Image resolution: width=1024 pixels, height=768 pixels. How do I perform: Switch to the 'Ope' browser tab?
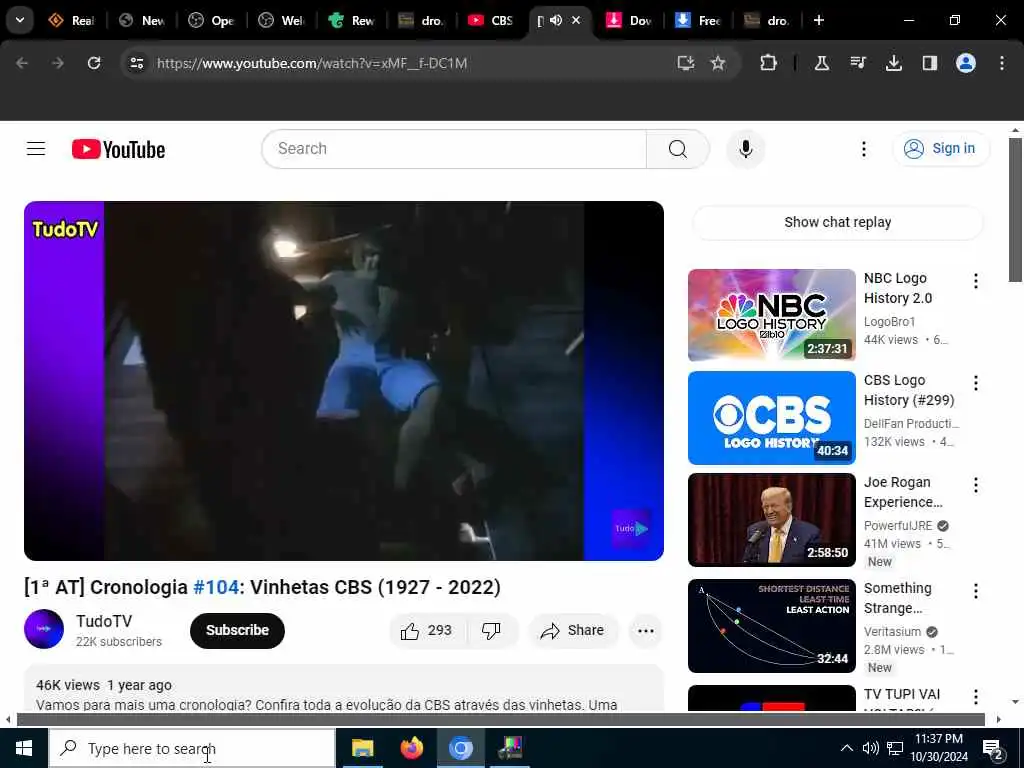click(212, 20)
